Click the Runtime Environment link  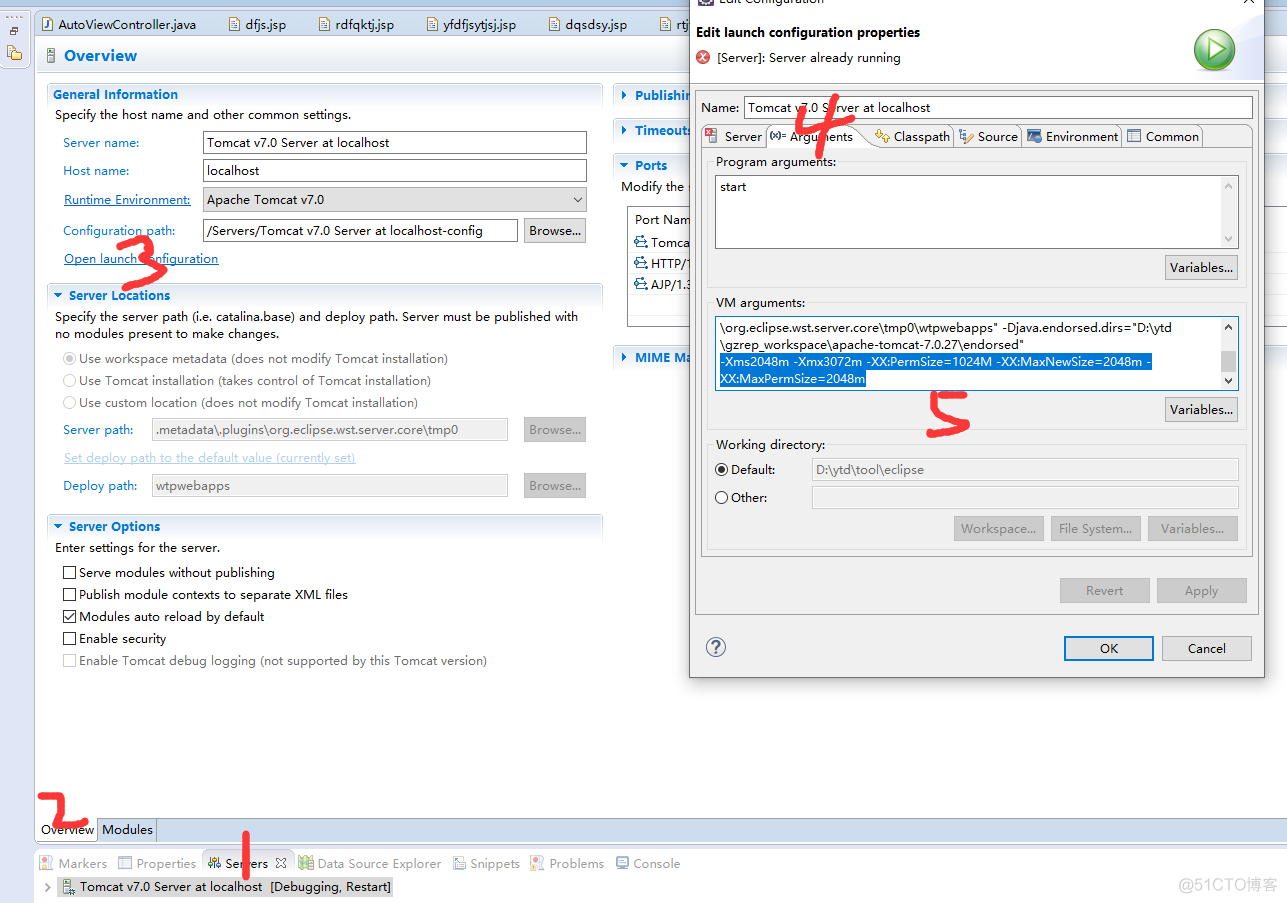click(x=127, y=199)
